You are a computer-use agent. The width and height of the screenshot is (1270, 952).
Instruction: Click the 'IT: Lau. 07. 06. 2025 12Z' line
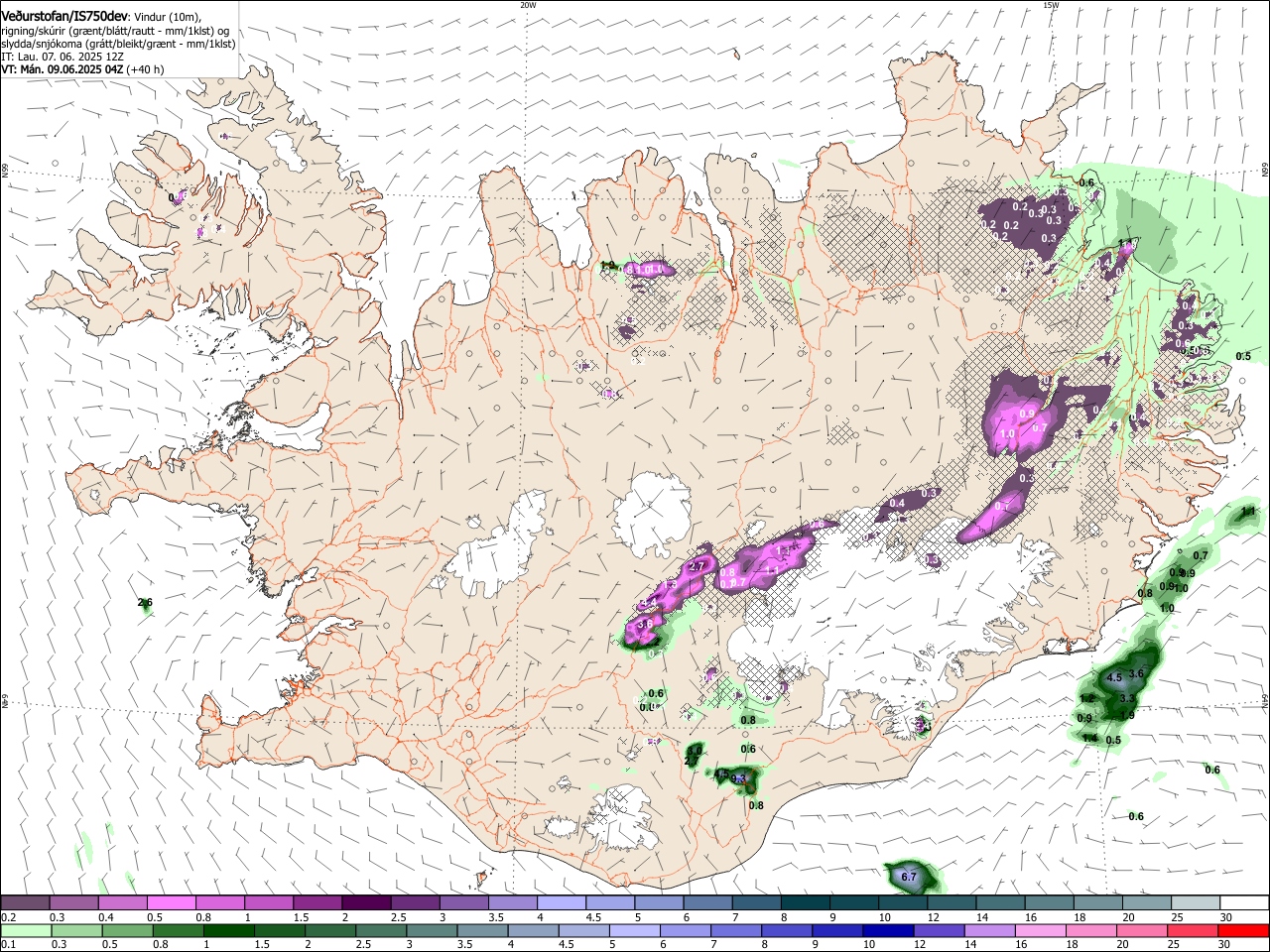(x=63, y=57)
